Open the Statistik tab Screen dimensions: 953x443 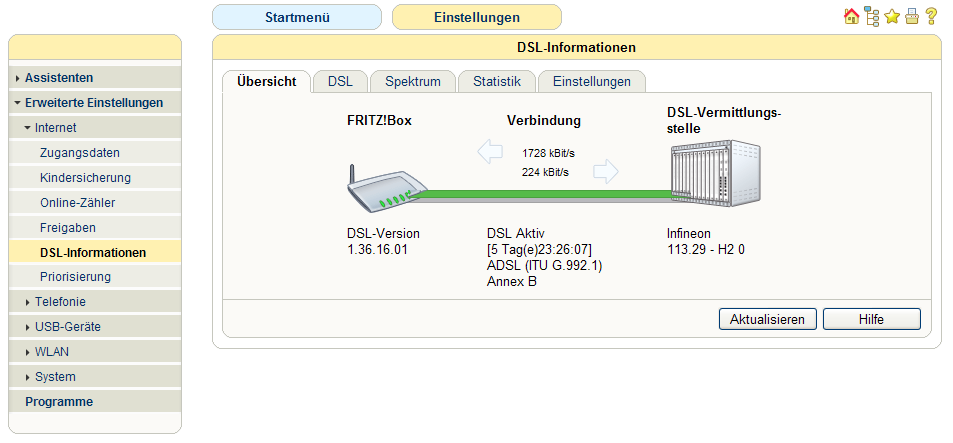pos(496,81)
